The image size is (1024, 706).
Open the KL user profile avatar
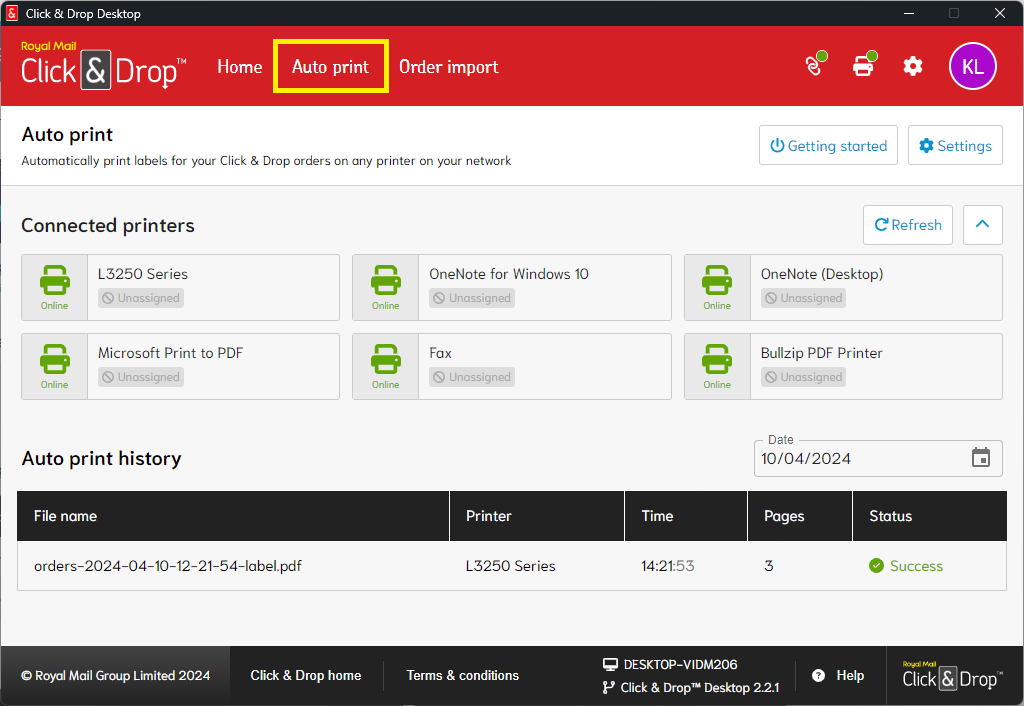coord(972,66)
